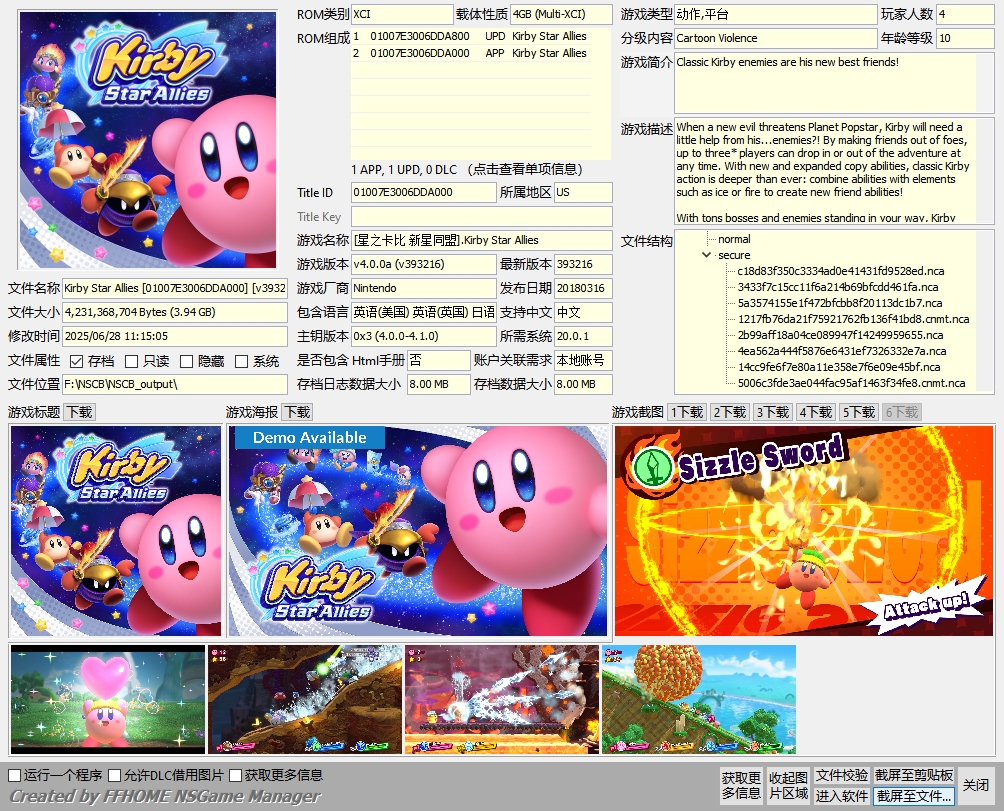Select 5a3574155e1f472bfcbb8f20113dc1b7.nca file
The width and height of the screenshot is (1004, 811).
839,303
